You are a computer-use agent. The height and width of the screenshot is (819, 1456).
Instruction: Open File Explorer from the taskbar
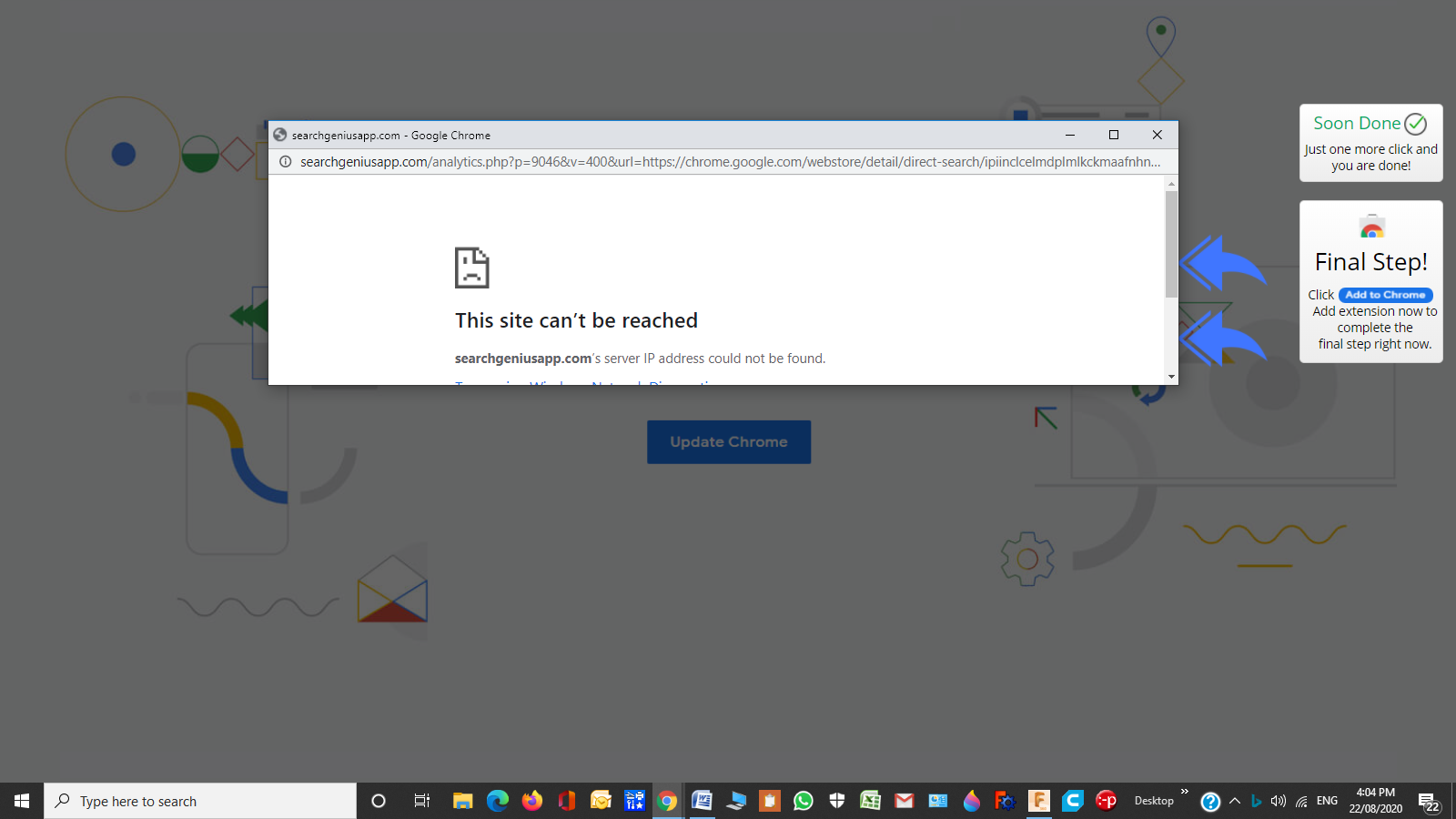463,801
